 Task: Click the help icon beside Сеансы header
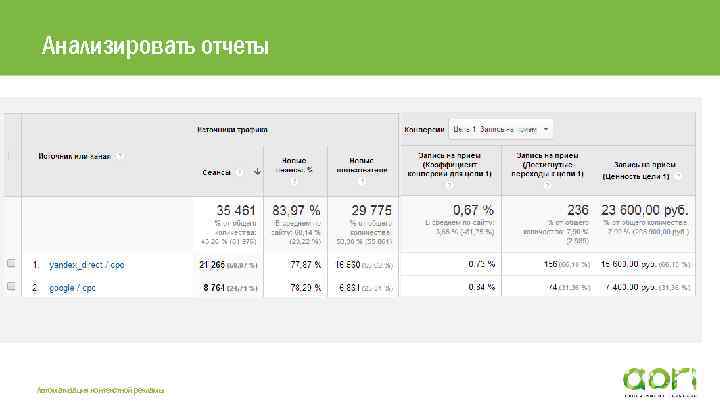(x=239, y=172)
